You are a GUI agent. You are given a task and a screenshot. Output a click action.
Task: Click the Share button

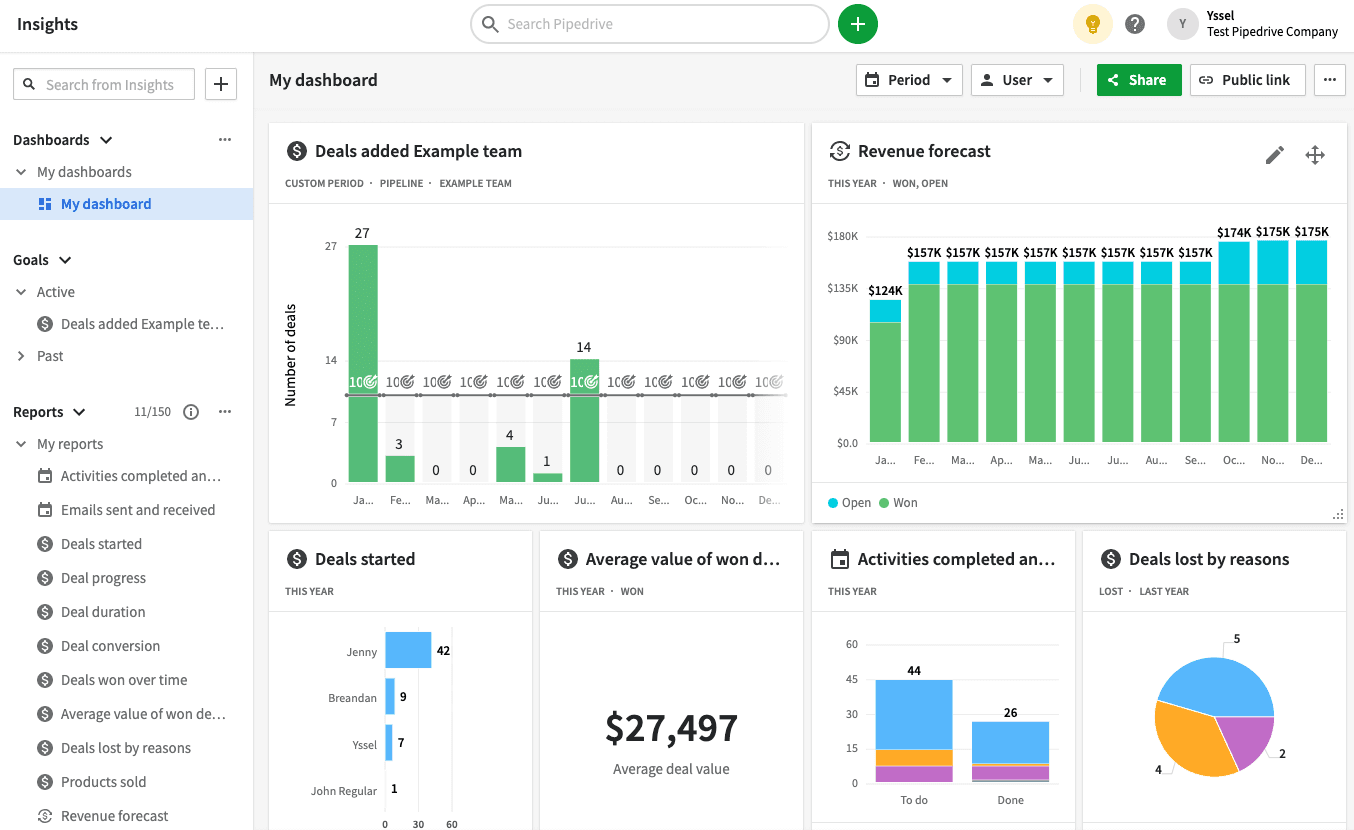[1138, 79]
